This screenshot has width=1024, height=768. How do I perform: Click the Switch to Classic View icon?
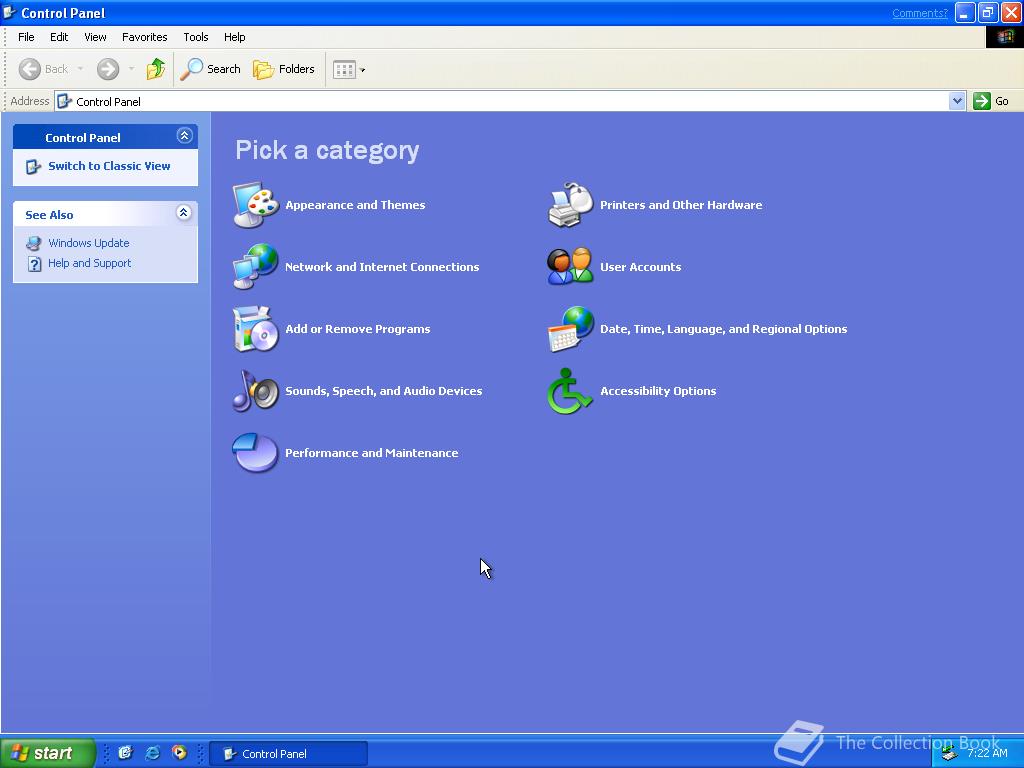(x=33, y=167)
